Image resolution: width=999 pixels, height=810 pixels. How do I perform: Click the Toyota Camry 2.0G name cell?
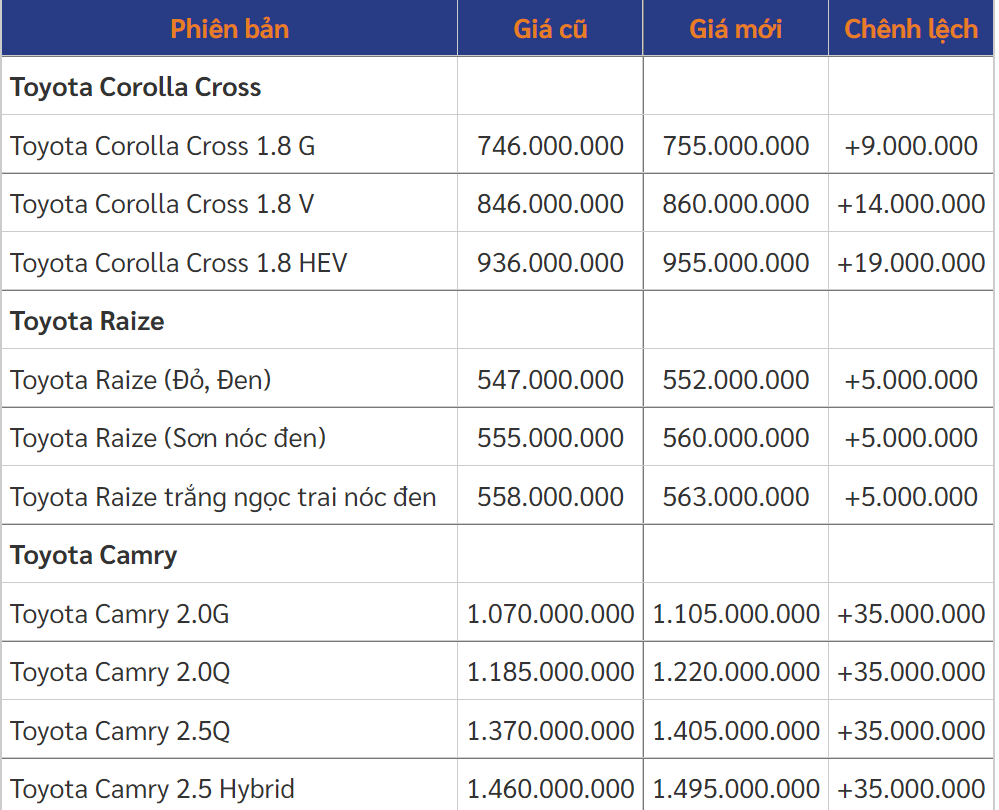[x=120, y=614]
